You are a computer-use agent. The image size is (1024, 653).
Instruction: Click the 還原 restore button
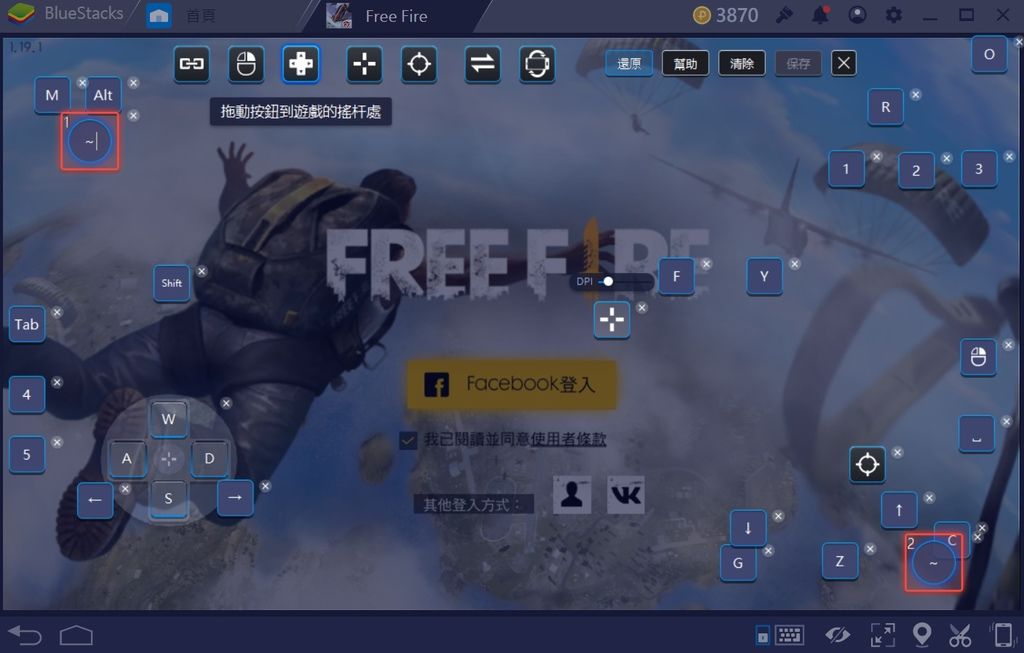(629, 63)
